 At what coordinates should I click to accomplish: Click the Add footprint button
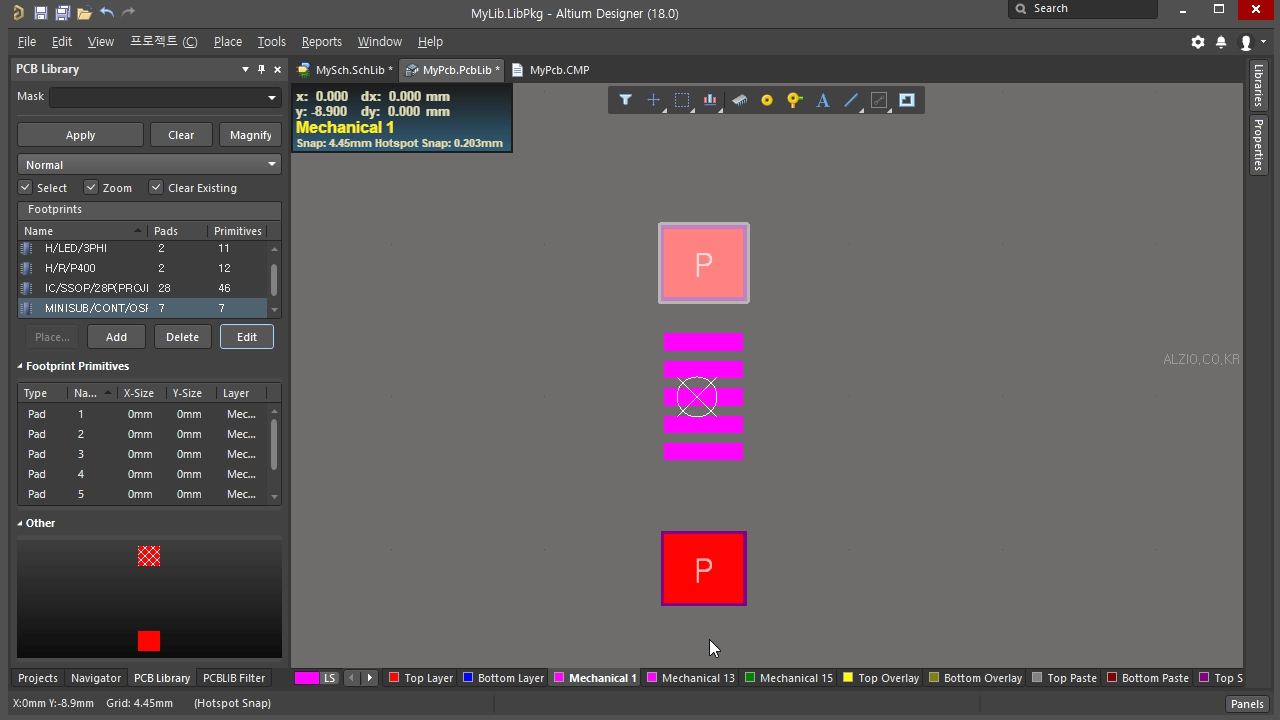click(116, 337)
